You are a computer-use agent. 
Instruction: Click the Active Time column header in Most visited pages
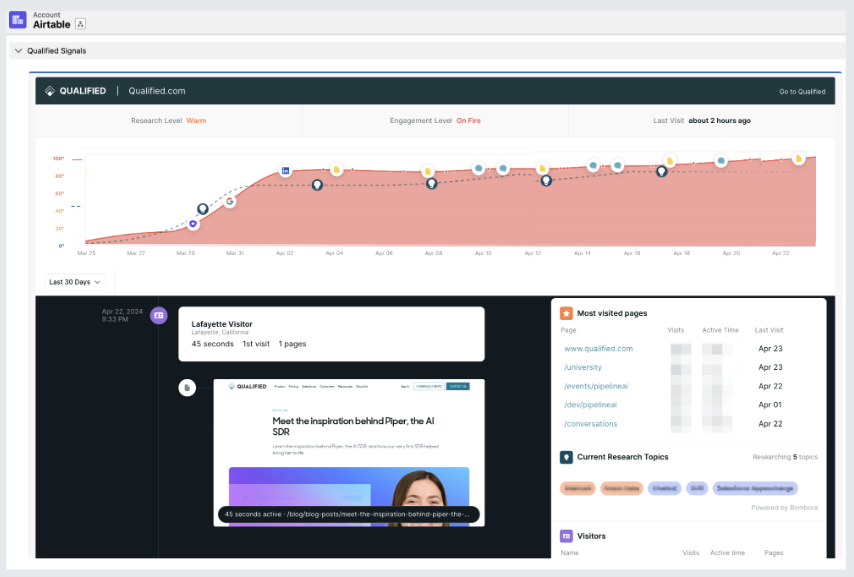(720, 330)
